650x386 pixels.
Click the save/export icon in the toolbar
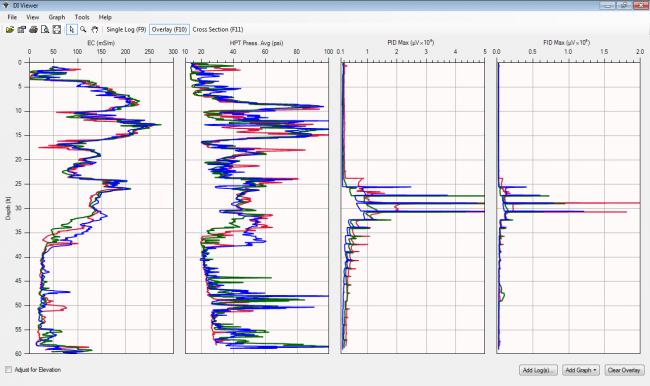[x=22, y=29]
